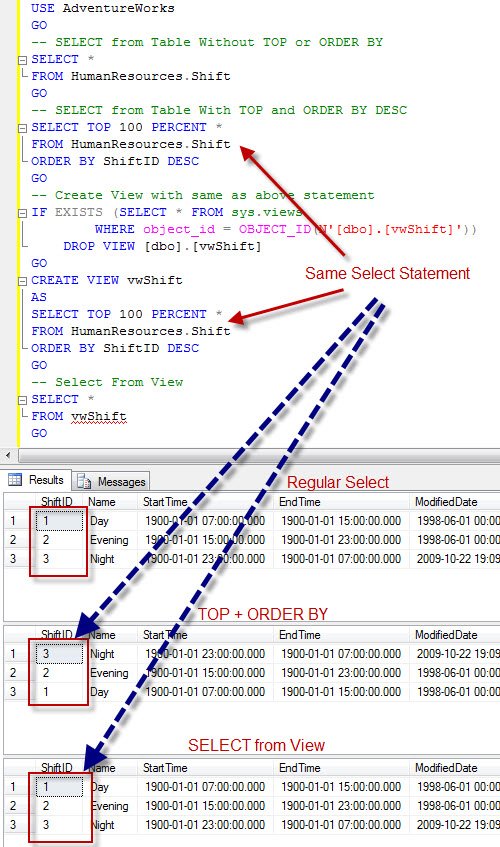Select Night's StartTime 23:00:00.000 cell in bottom grid

pyautogui.click(x=205, y=825)
